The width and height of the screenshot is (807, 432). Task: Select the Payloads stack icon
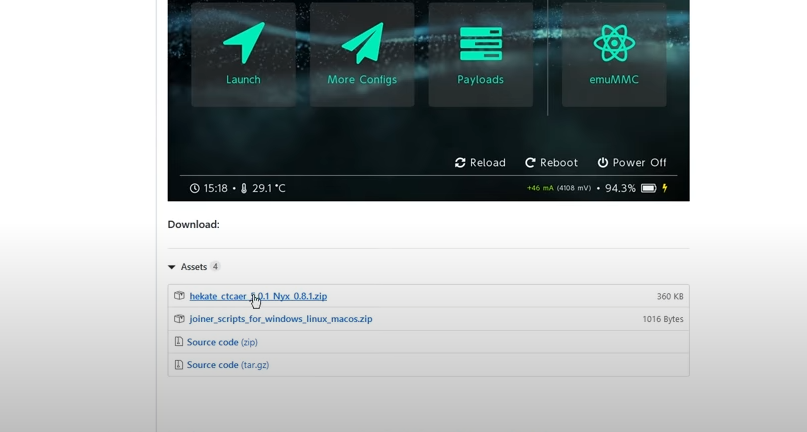[480, 44]
